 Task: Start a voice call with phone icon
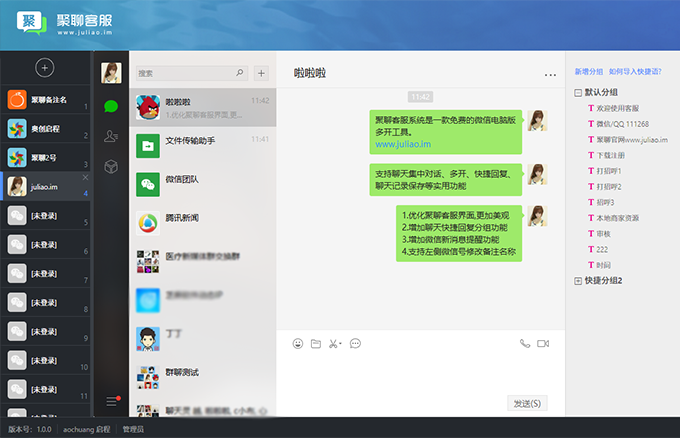click(525, 343)
